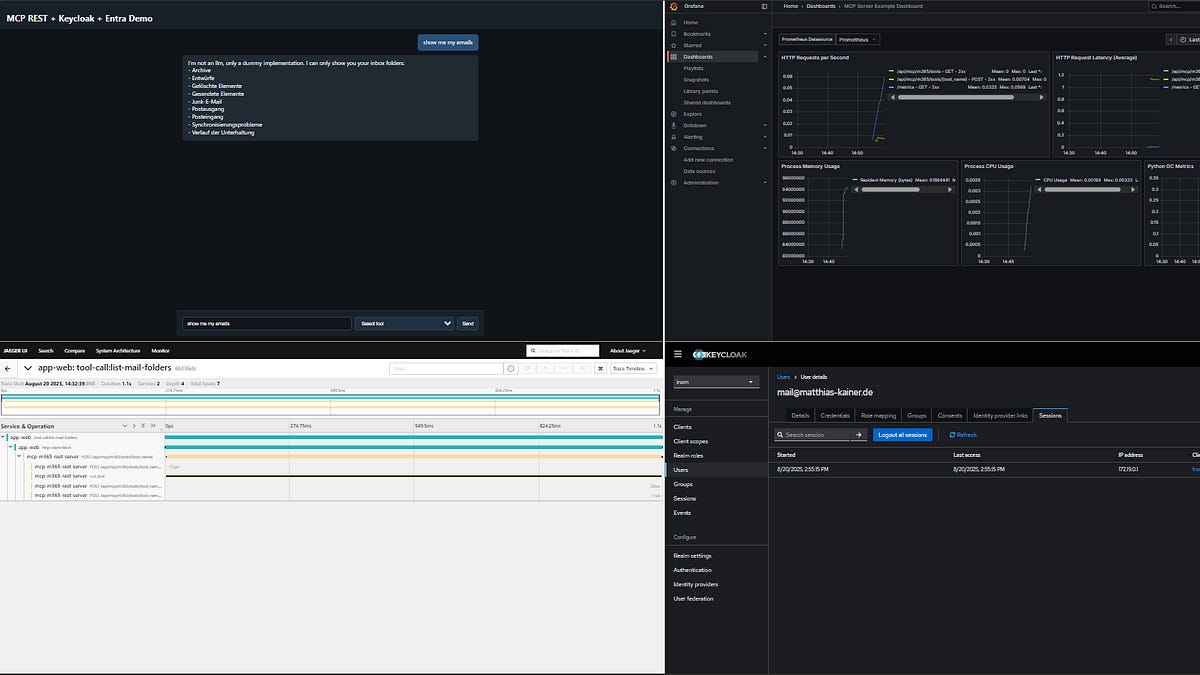1200x675 pixels.
Task: Shift Grafana time range backward arrow
Action: click(1171, 40)
